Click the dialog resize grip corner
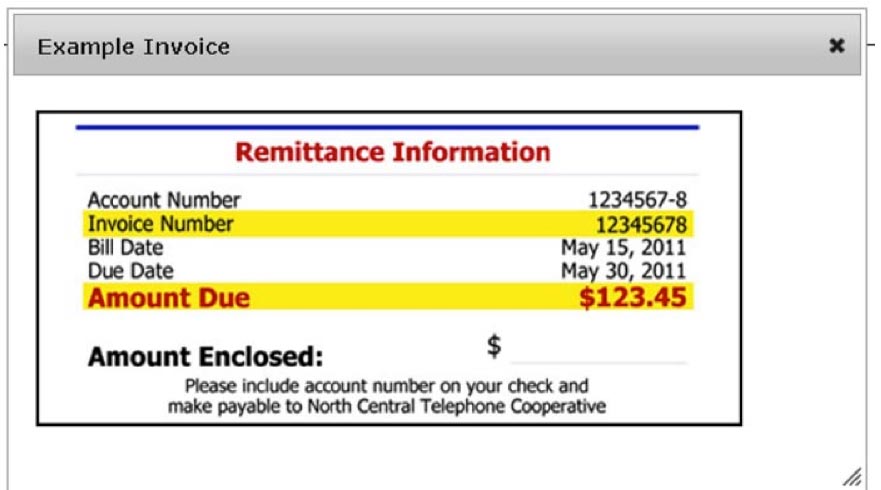Viewport: 881px width, 490px height. 852,477
